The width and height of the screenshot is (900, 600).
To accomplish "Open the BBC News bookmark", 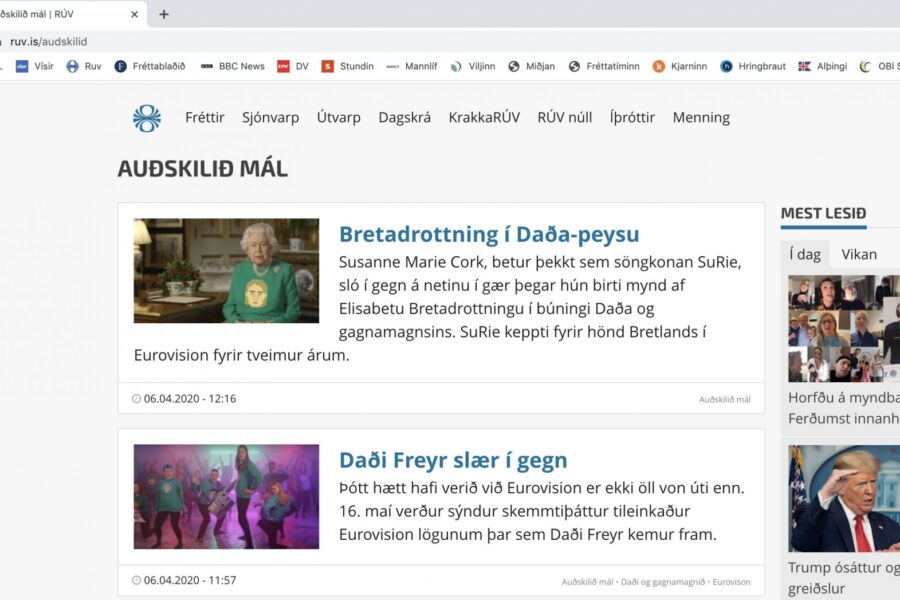I will point(232,66).
